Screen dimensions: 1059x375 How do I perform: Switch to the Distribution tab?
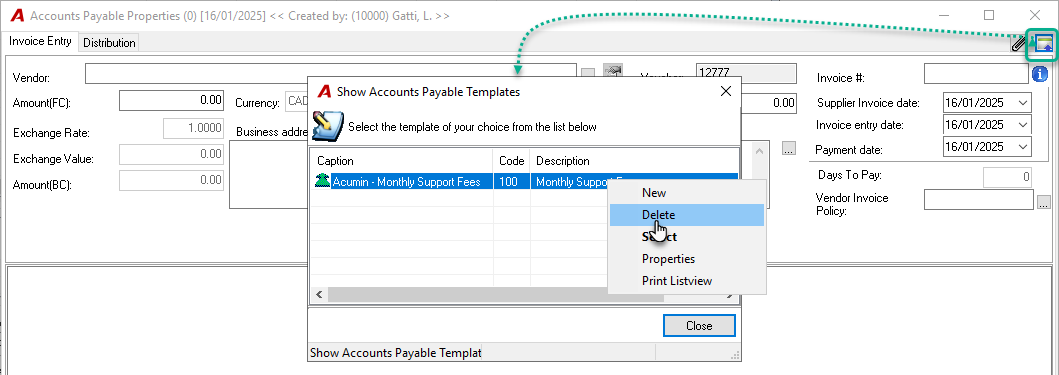click(x=109, y=43)
